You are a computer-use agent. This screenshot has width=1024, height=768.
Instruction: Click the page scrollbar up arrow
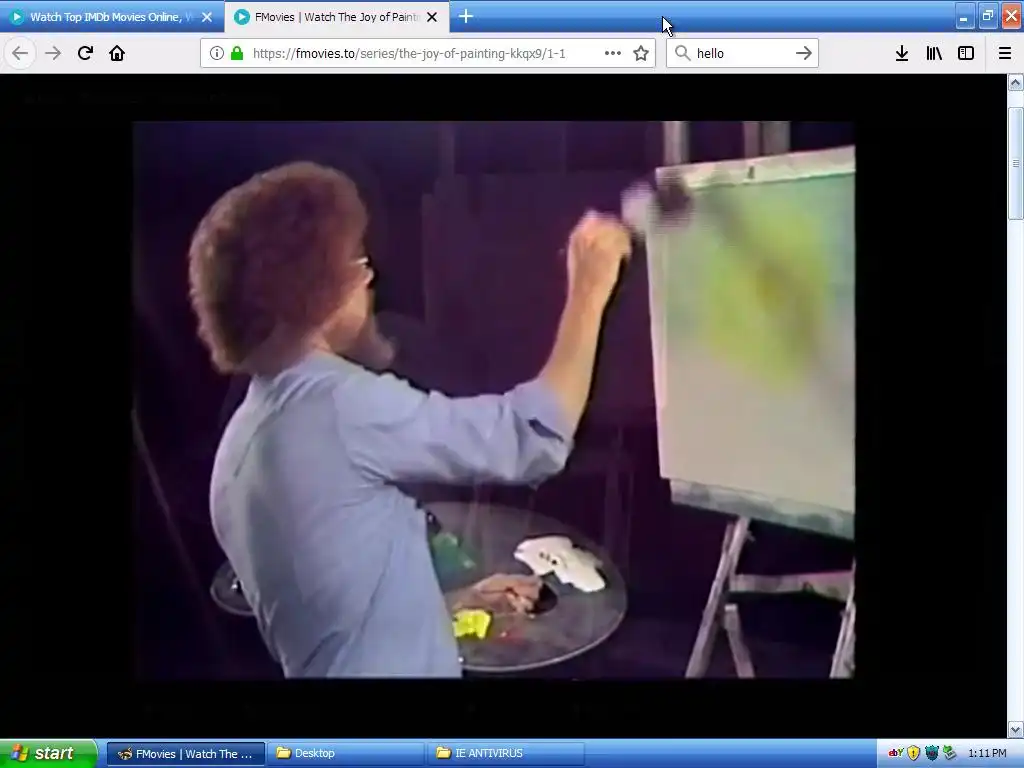pyautogui.click(x=1016, y=82)
